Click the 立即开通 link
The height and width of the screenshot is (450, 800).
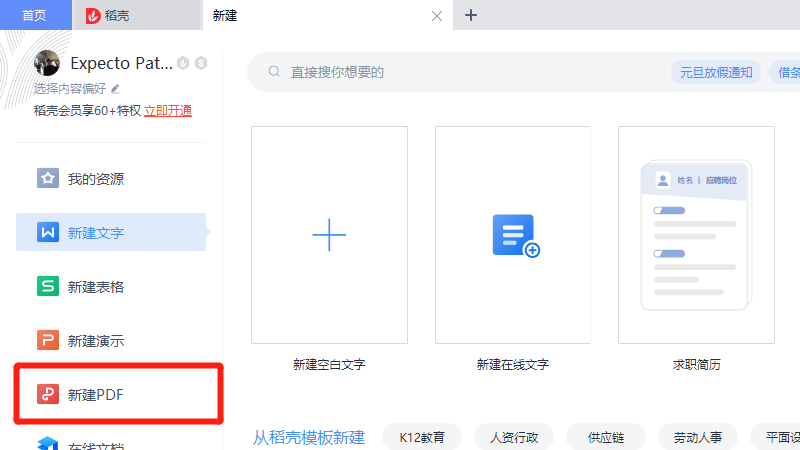tap(168, 110)
